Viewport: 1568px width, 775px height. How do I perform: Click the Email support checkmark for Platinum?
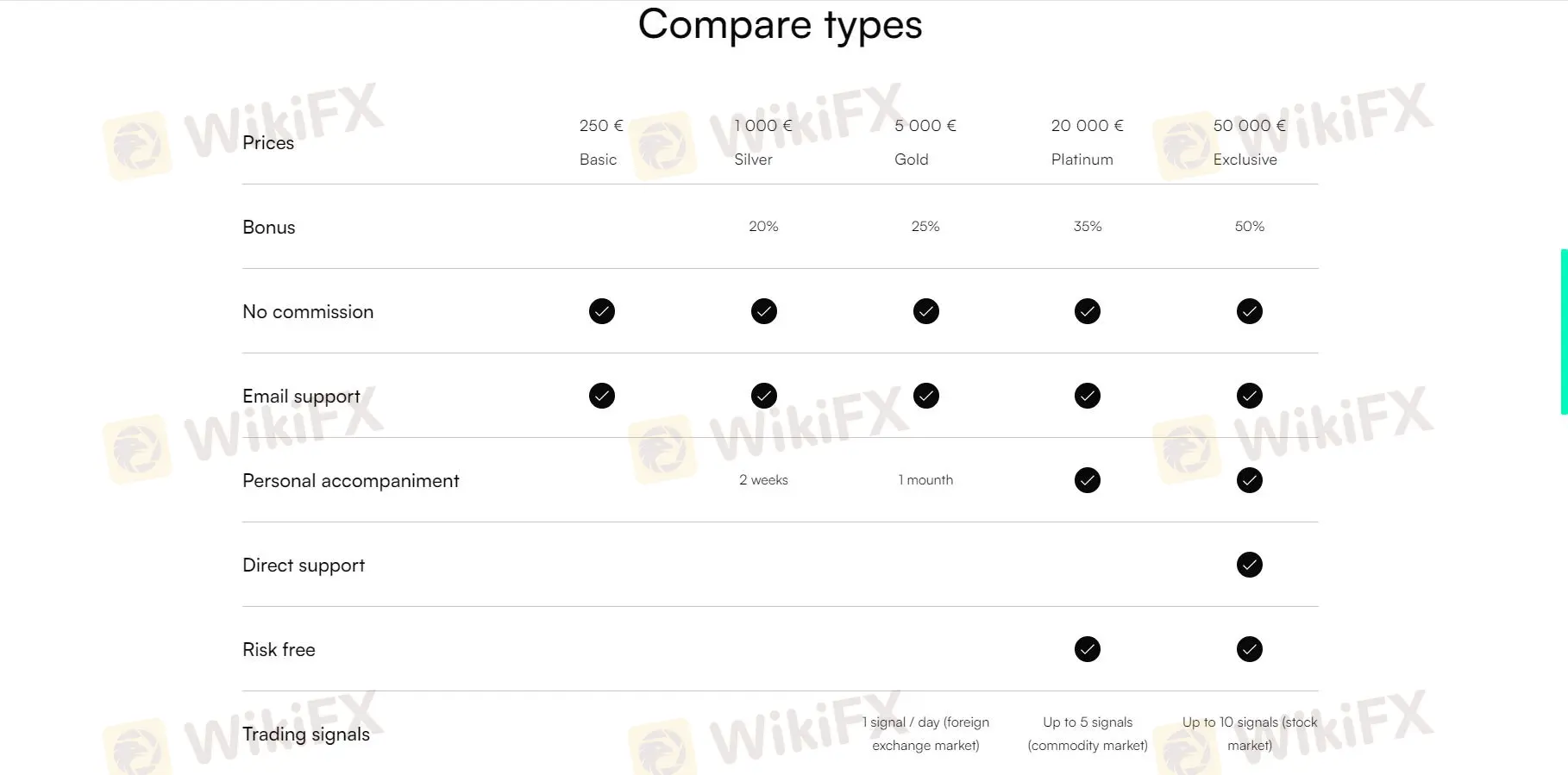click(x=1087, y=396)
